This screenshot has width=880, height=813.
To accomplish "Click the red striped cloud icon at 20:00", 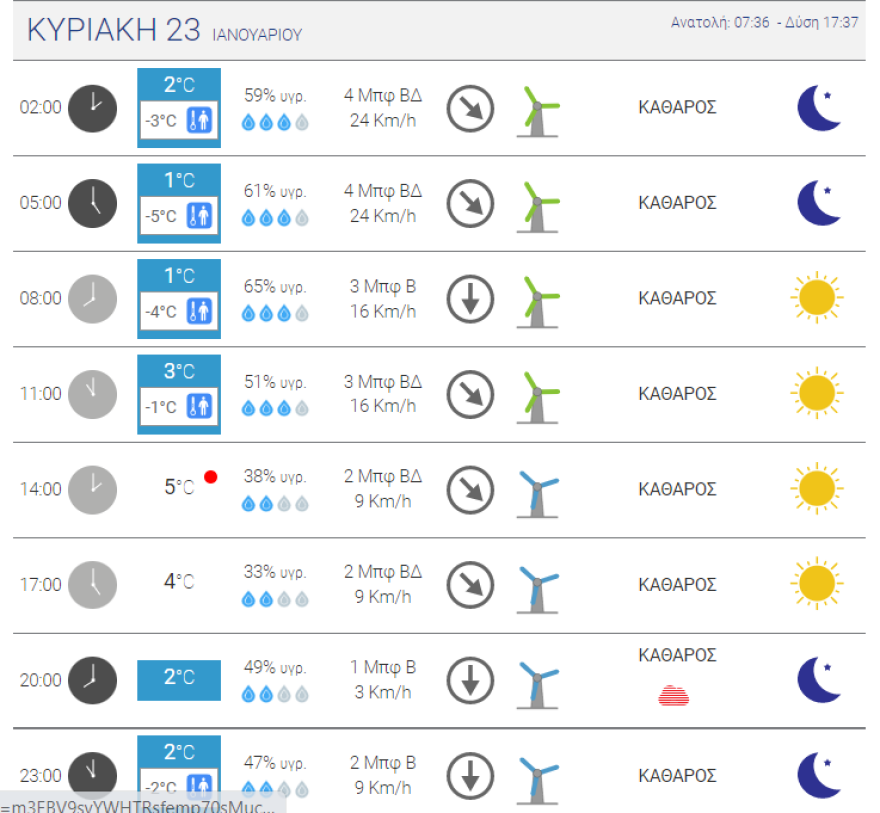I will [676, 696].
